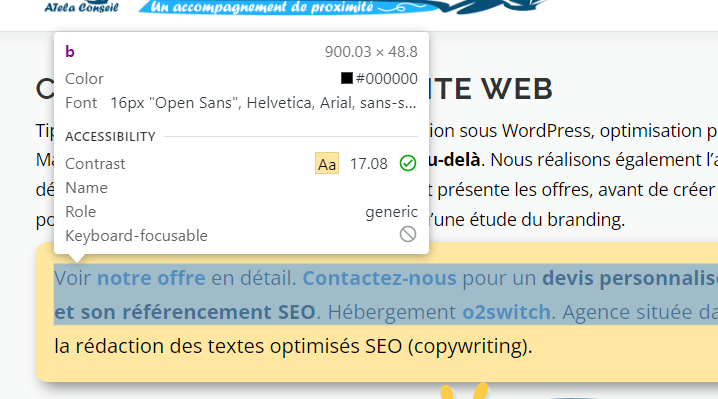Click the 'Role' label in tooltip
This screenshot has width=718, height=399.
(x=81, y=212)
